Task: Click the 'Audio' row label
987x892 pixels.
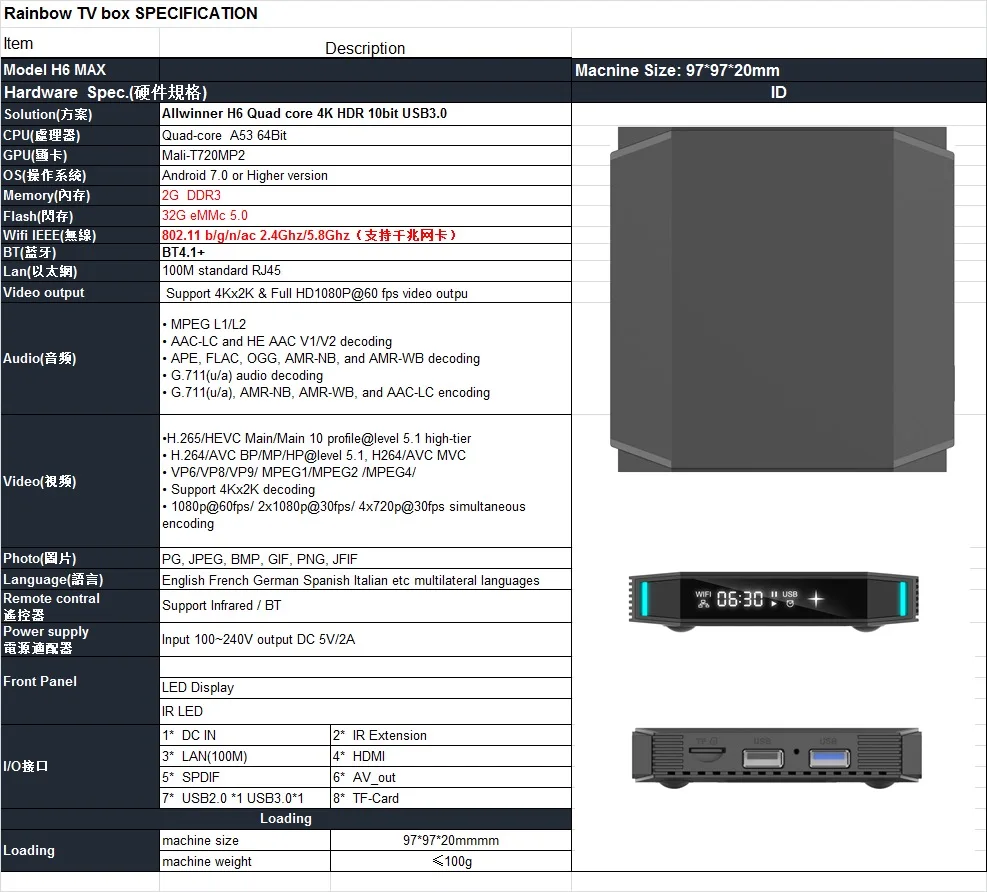Action: (80, 359)
